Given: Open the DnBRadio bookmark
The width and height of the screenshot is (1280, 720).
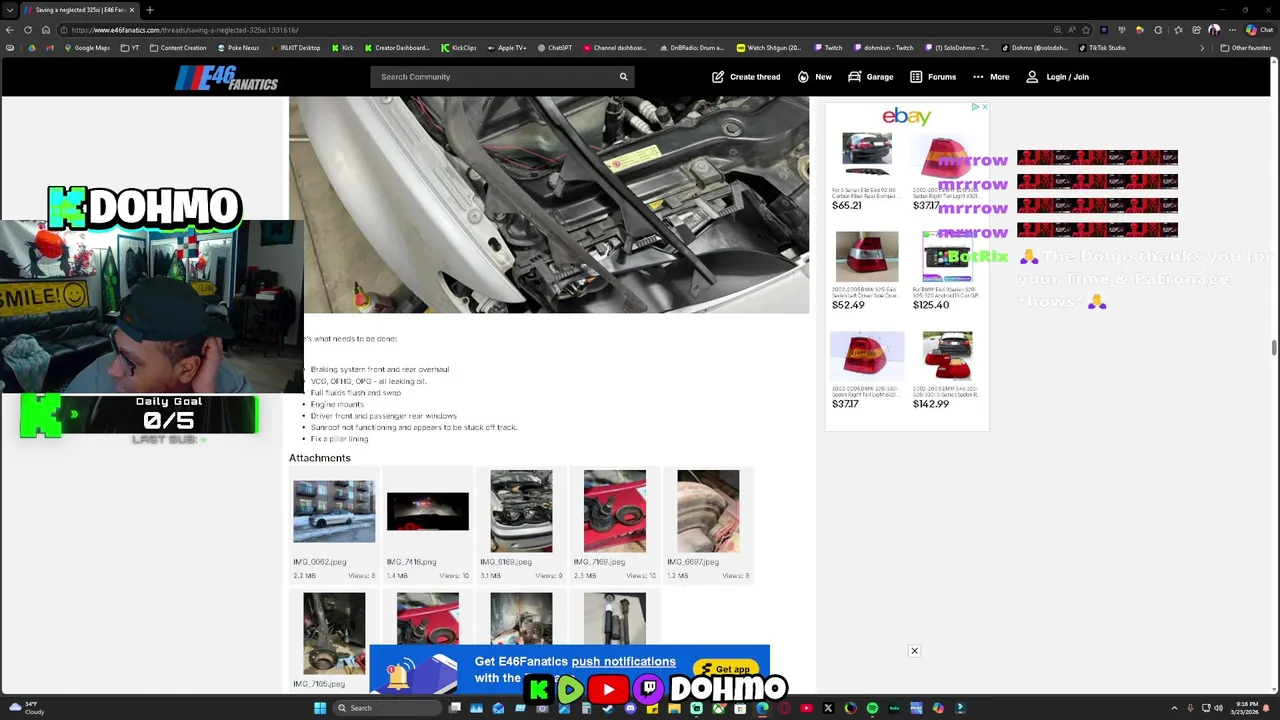Looking at the screenshot, I should tap(692, 48).
